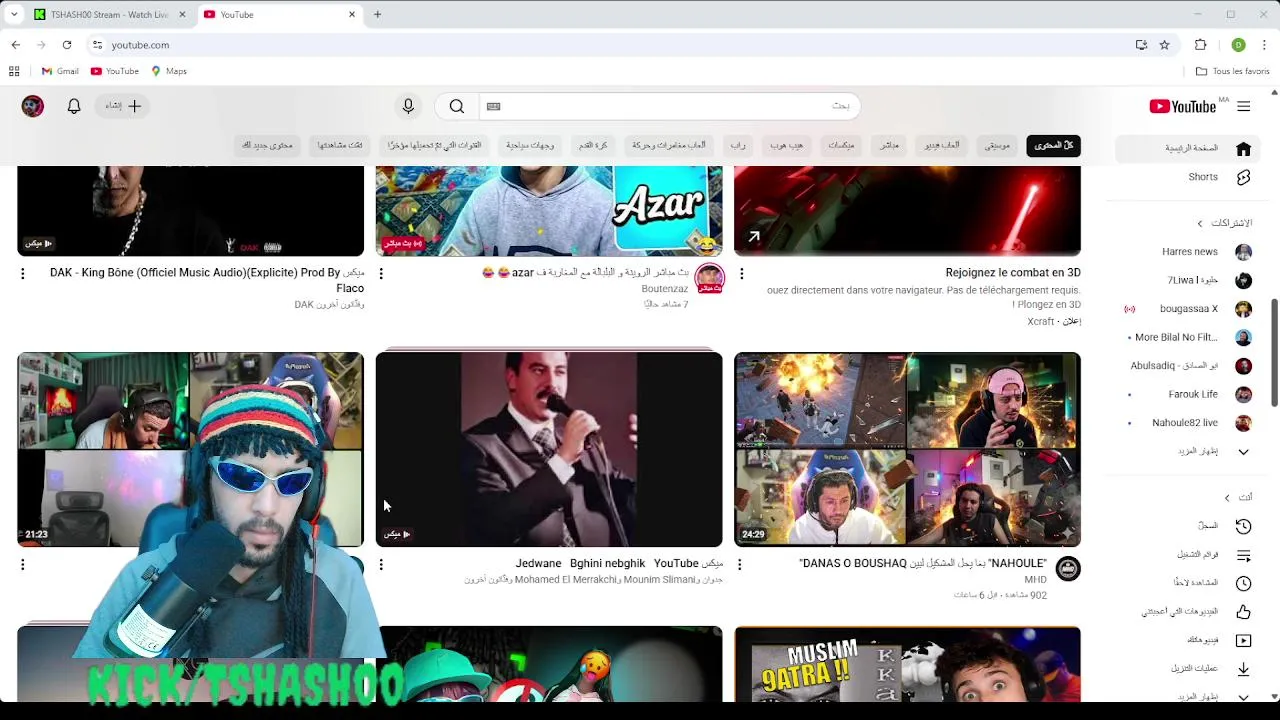Open Downloads arrow icon in sidebar

tap(1243, 669)
